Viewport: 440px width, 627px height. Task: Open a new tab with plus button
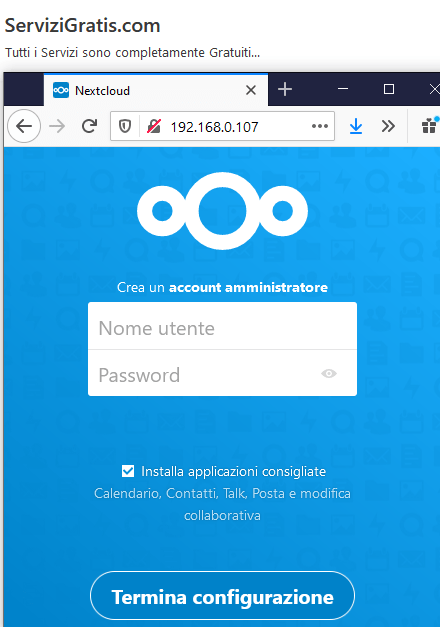pyautogui.click(x=285, y=89)
